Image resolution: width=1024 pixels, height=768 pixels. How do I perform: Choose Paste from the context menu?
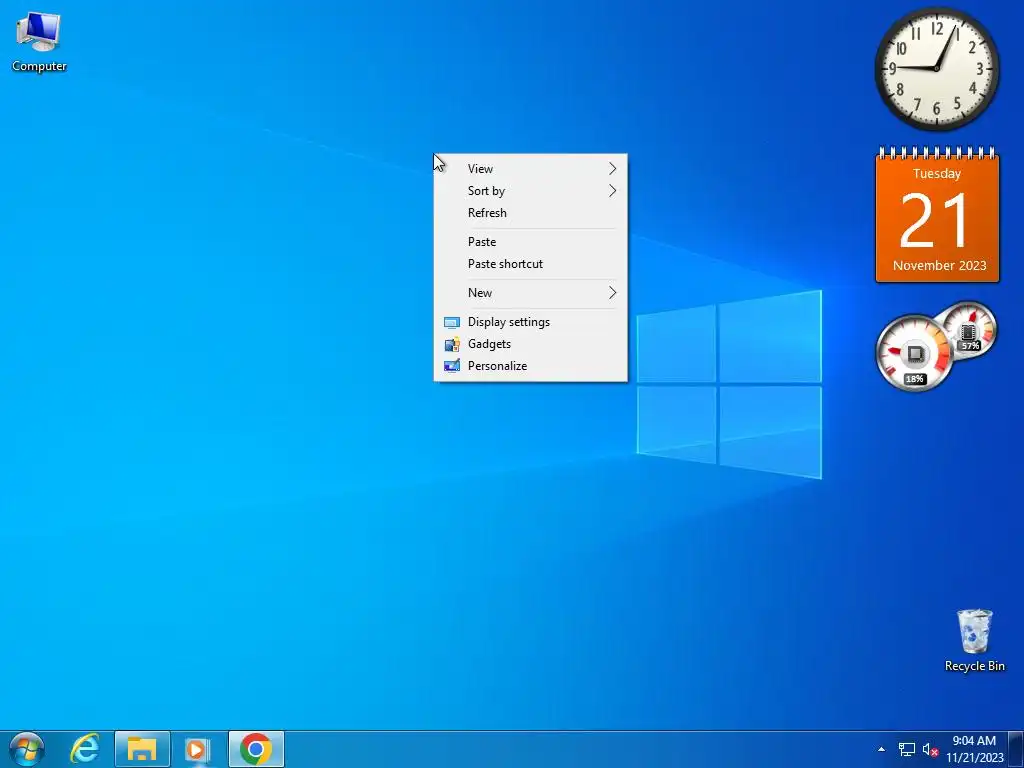530,242
